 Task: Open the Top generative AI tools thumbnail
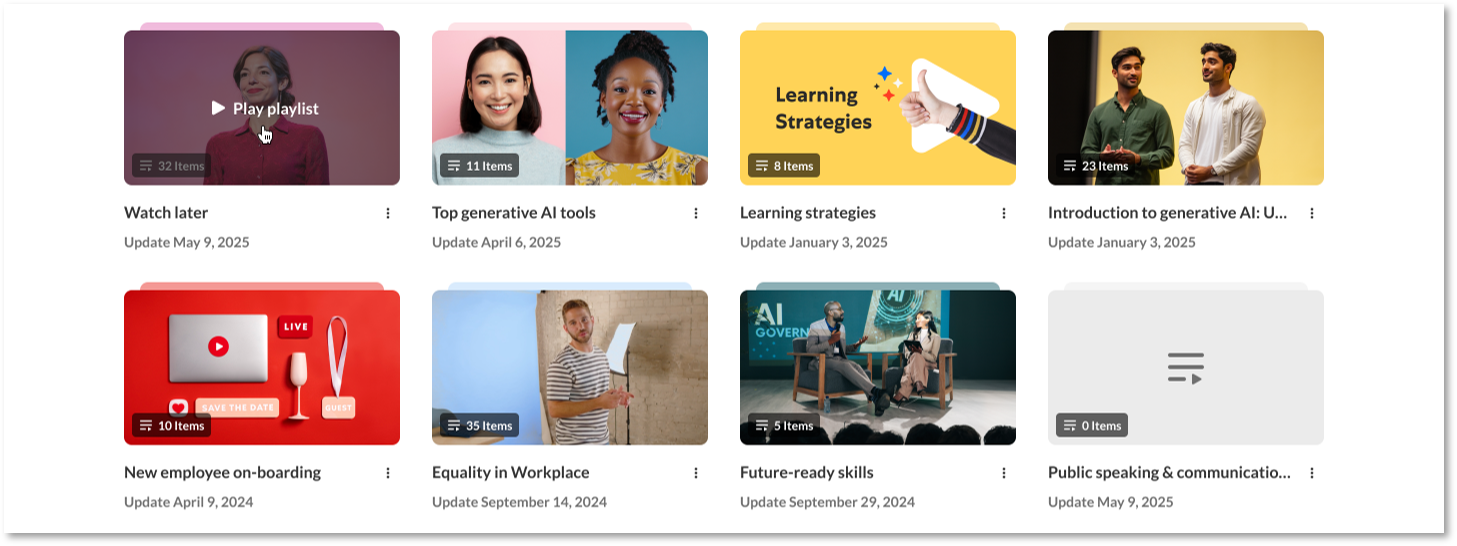[x=570, y=108]
